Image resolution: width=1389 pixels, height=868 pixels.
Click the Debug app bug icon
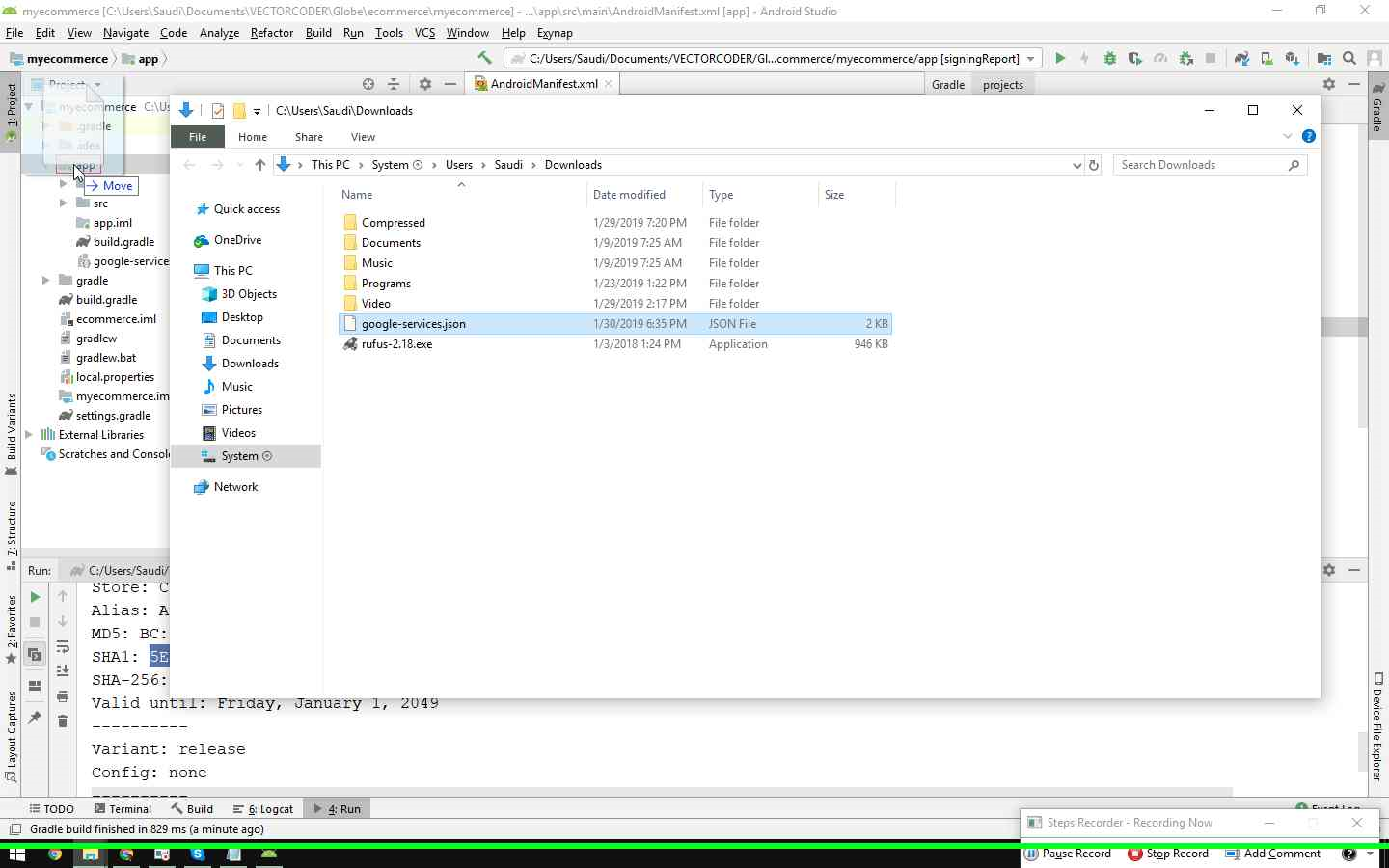click(1110, 58)
